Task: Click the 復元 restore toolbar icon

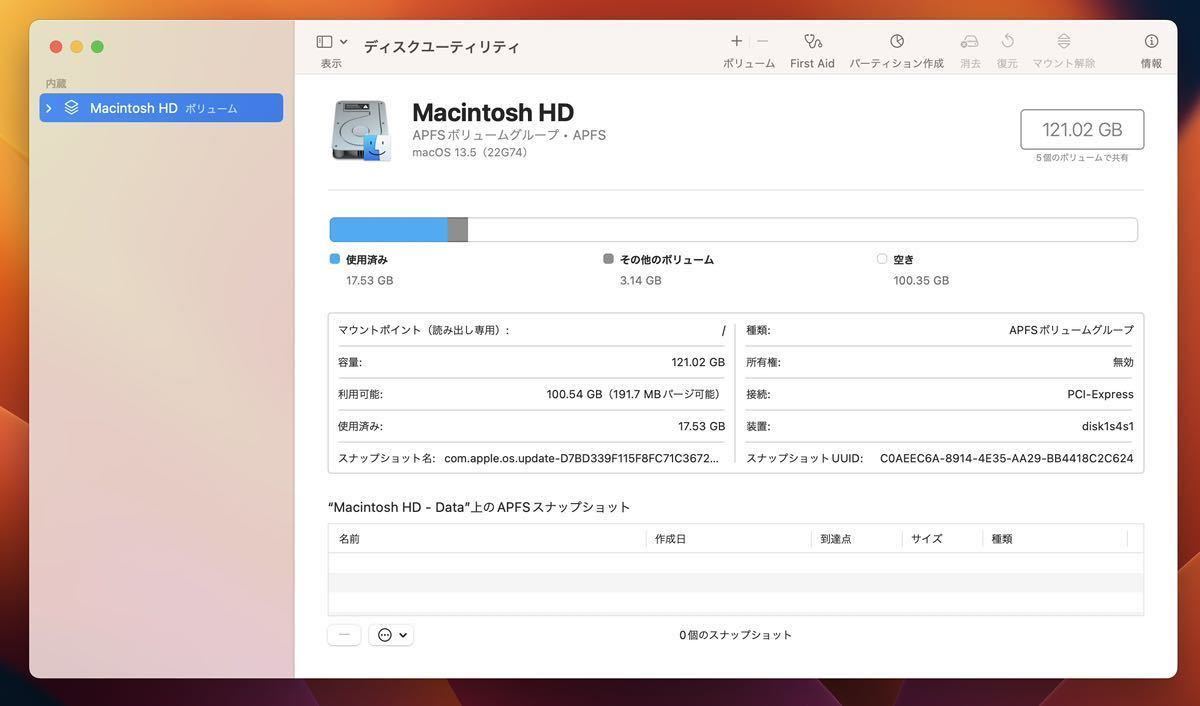Action: [1008, 41]
